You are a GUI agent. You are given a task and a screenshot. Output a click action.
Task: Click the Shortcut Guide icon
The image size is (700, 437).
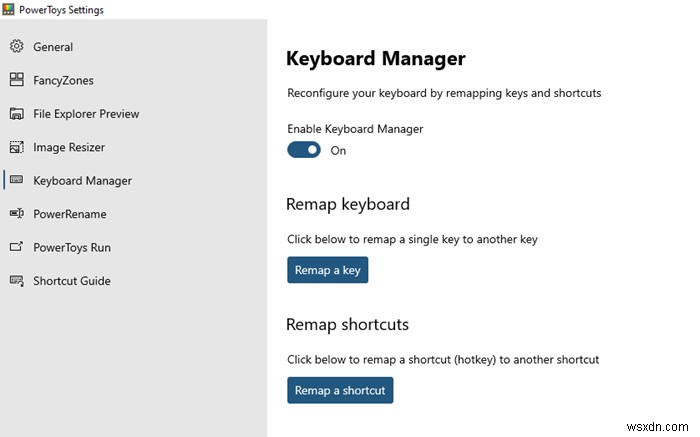point(16,281)
